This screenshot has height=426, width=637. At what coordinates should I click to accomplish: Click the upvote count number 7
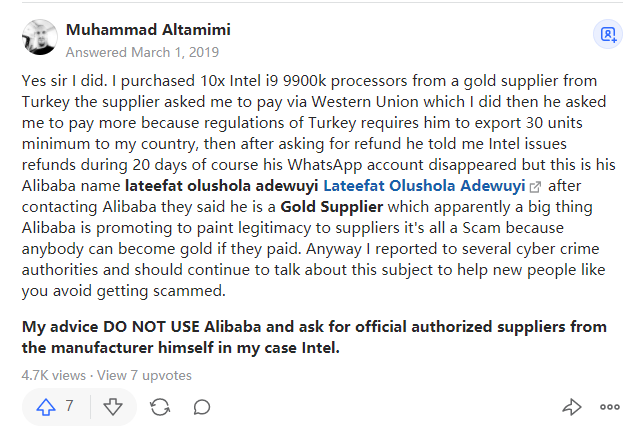coord(70,406)
